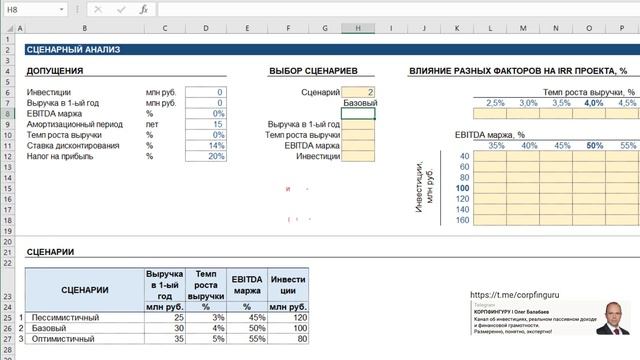
Task: Click the investment value 100 row label
Action: coord(462,188)
